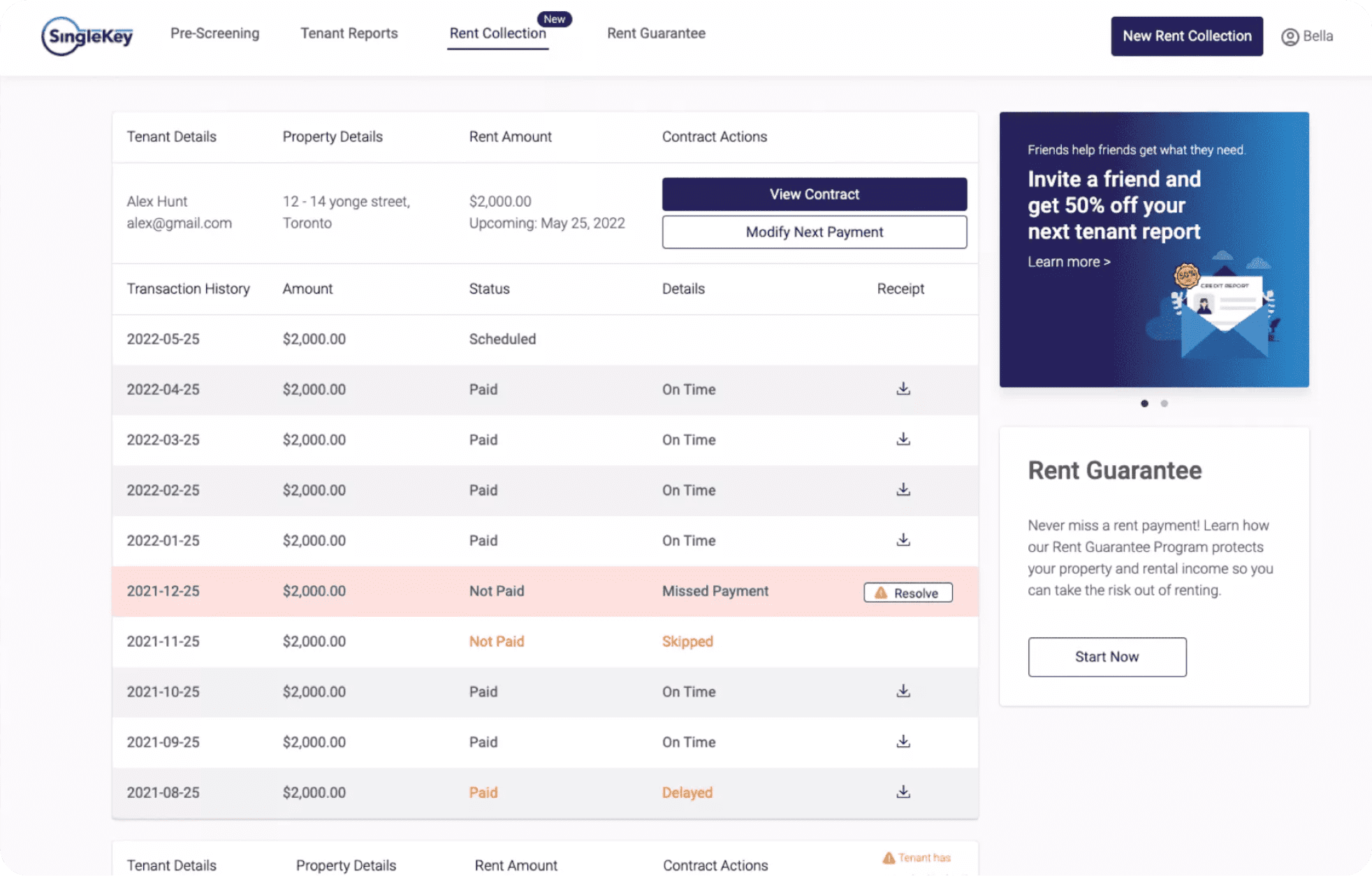Resolve the missed 2021-12-25 payment
The image size is (1372, 876).
point(907,592)
